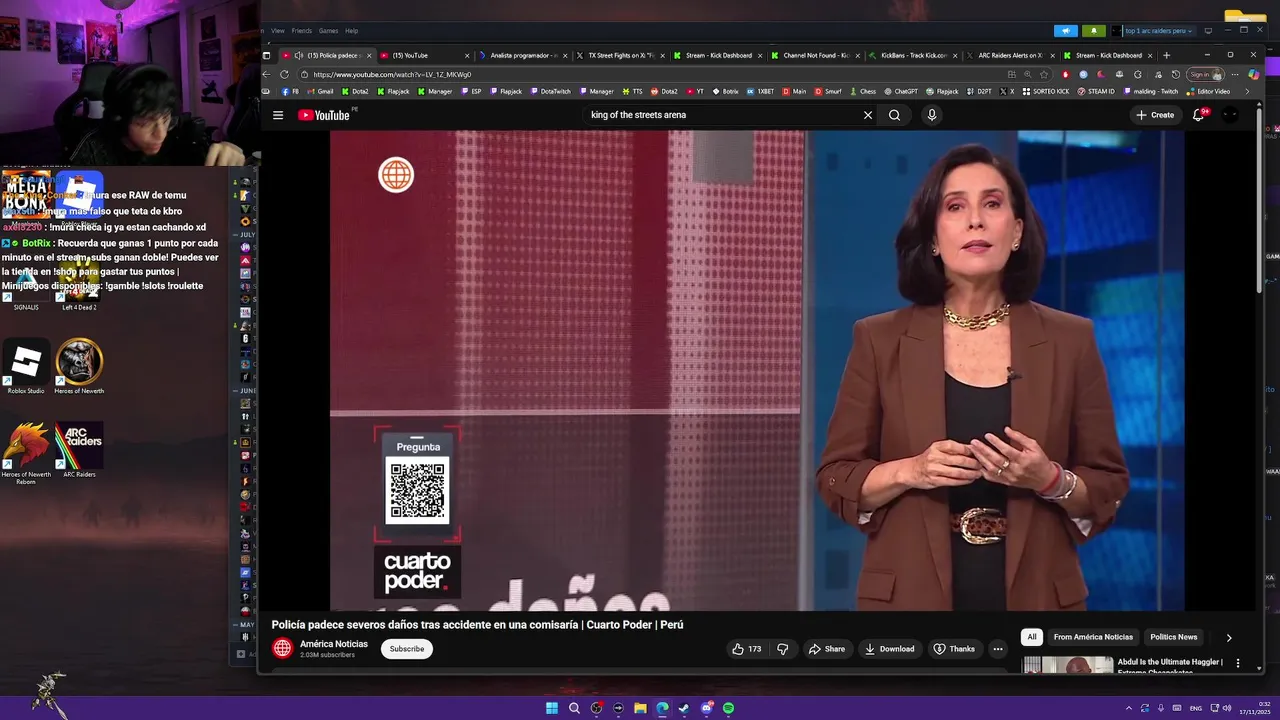Open the ARC Raiders desktop shortcut
This screenshot has height=720, width=1280.
[79, 451]
